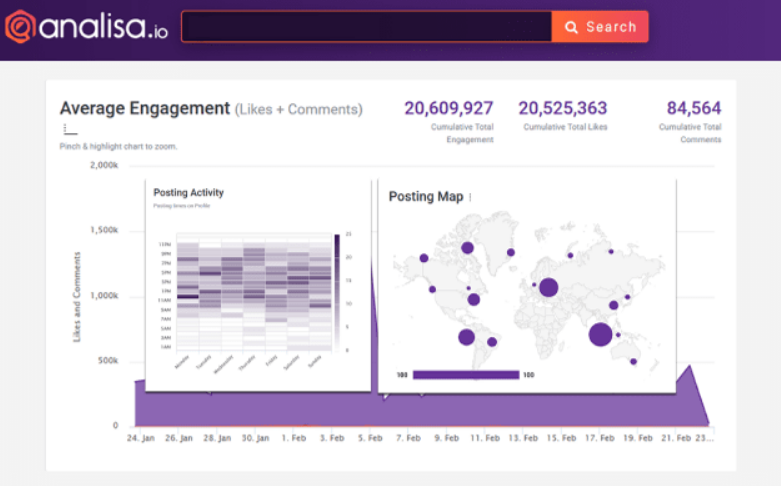Screen dimensions: 781x486
Task: Click the bubble over Australia
Action: (634, 362)
